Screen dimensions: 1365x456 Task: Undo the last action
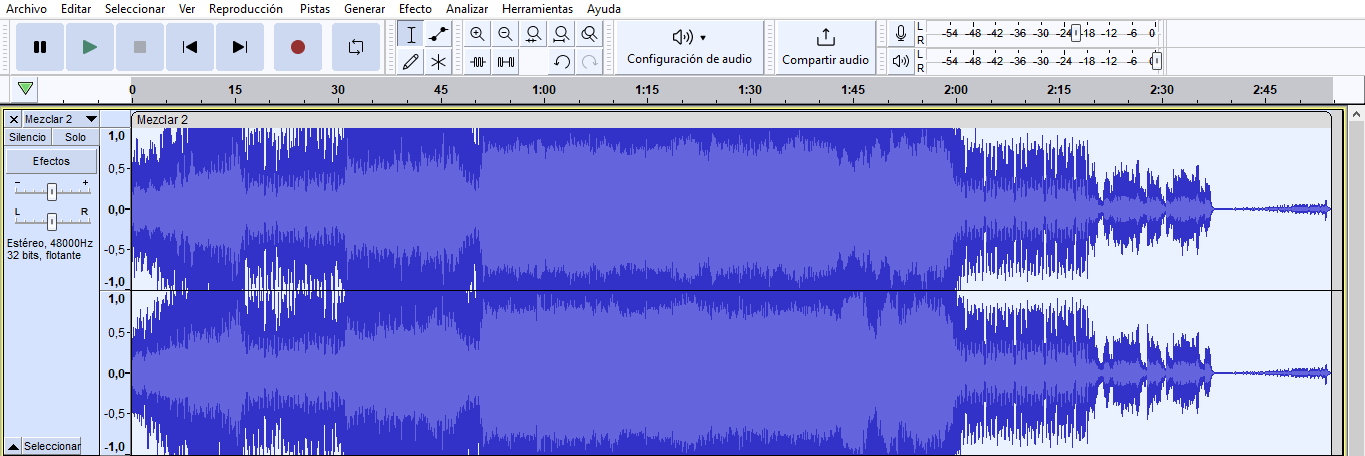pos(562,62)
